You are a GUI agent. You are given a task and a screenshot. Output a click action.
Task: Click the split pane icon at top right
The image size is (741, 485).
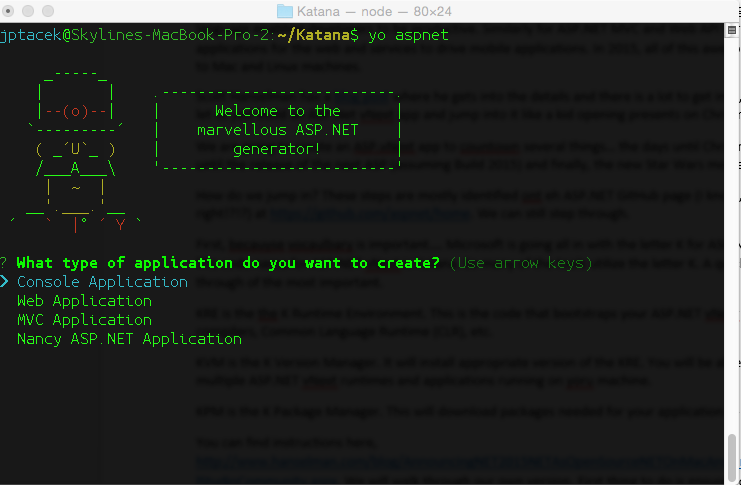(x=732, y=30)
